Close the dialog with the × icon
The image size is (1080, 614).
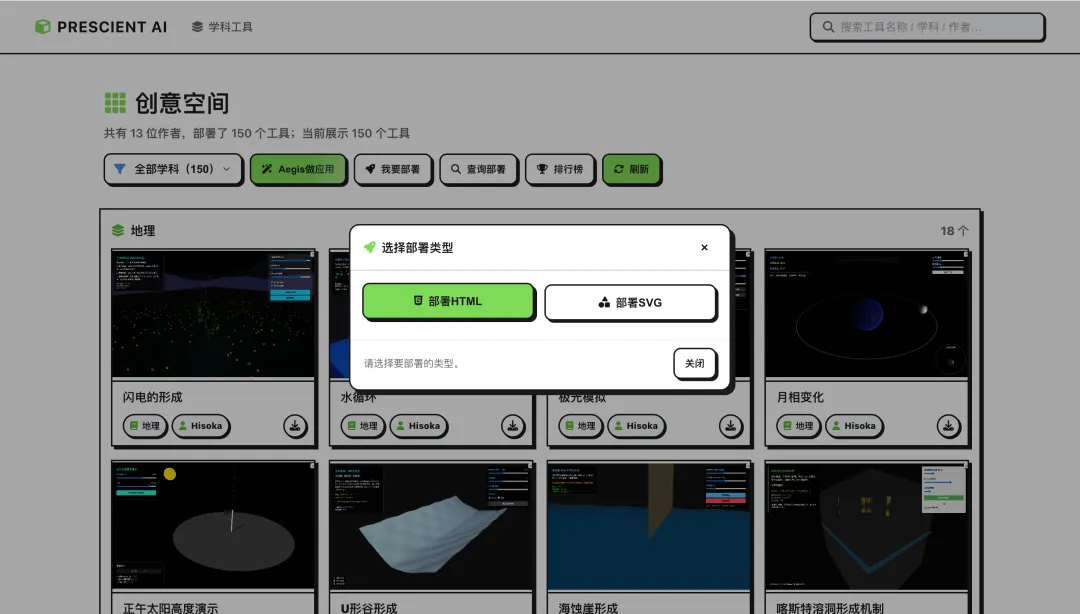(x=704, y=247)
